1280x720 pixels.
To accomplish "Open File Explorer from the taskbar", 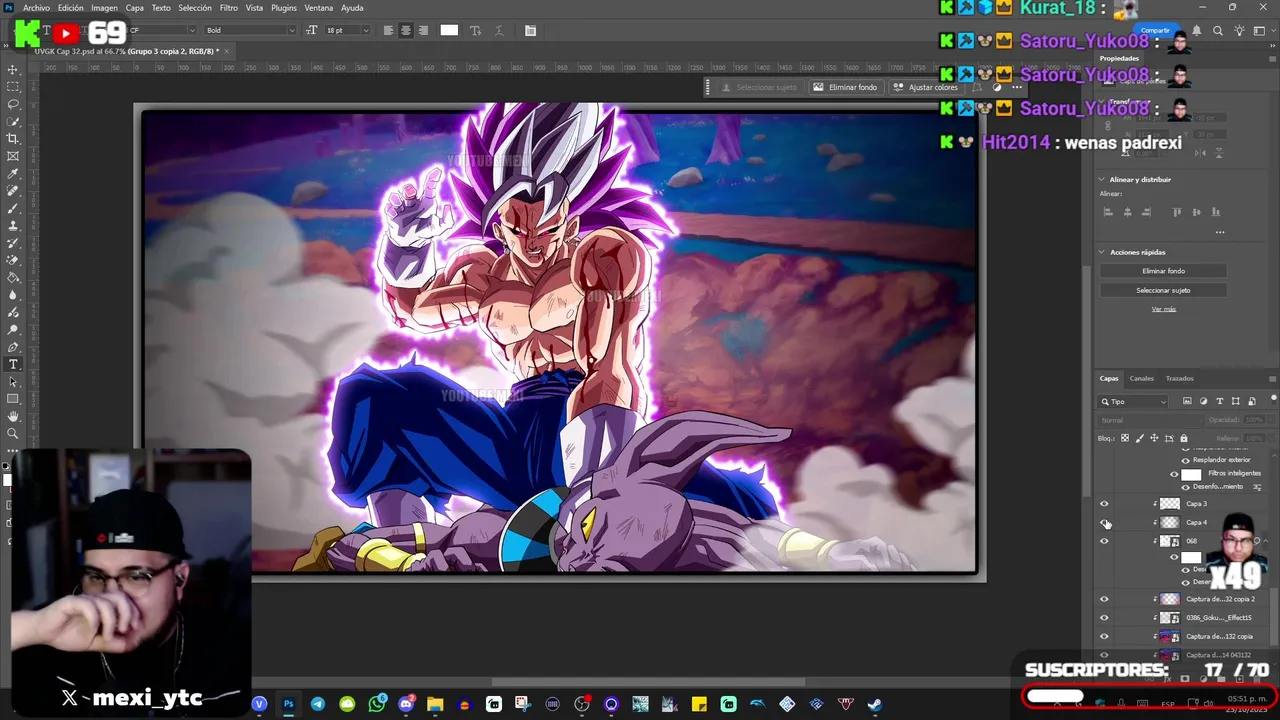I will pyautogui.click(x=435, y=704).
